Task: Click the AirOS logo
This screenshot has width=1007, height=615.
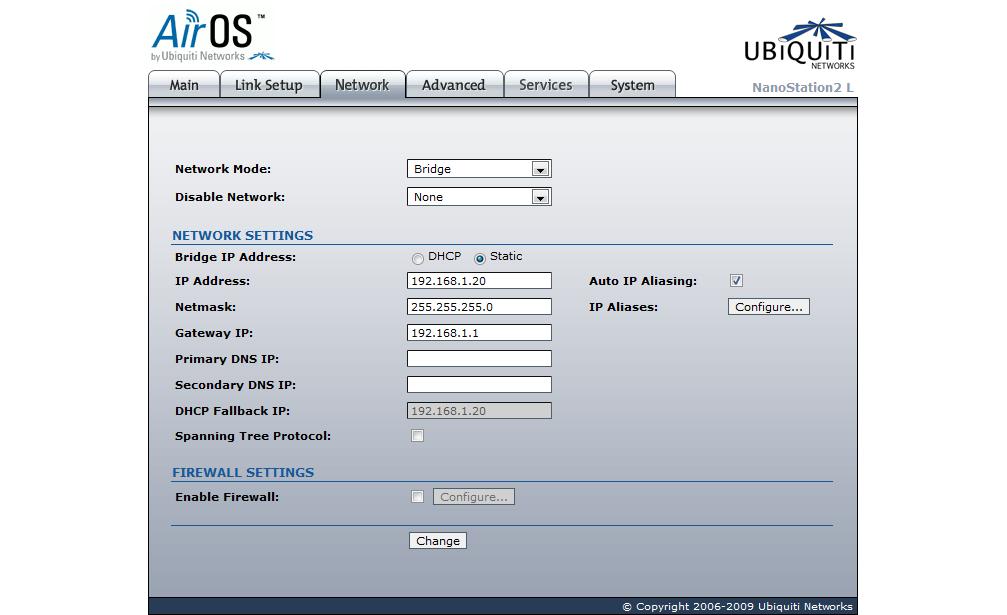Action: pos(213,36)
